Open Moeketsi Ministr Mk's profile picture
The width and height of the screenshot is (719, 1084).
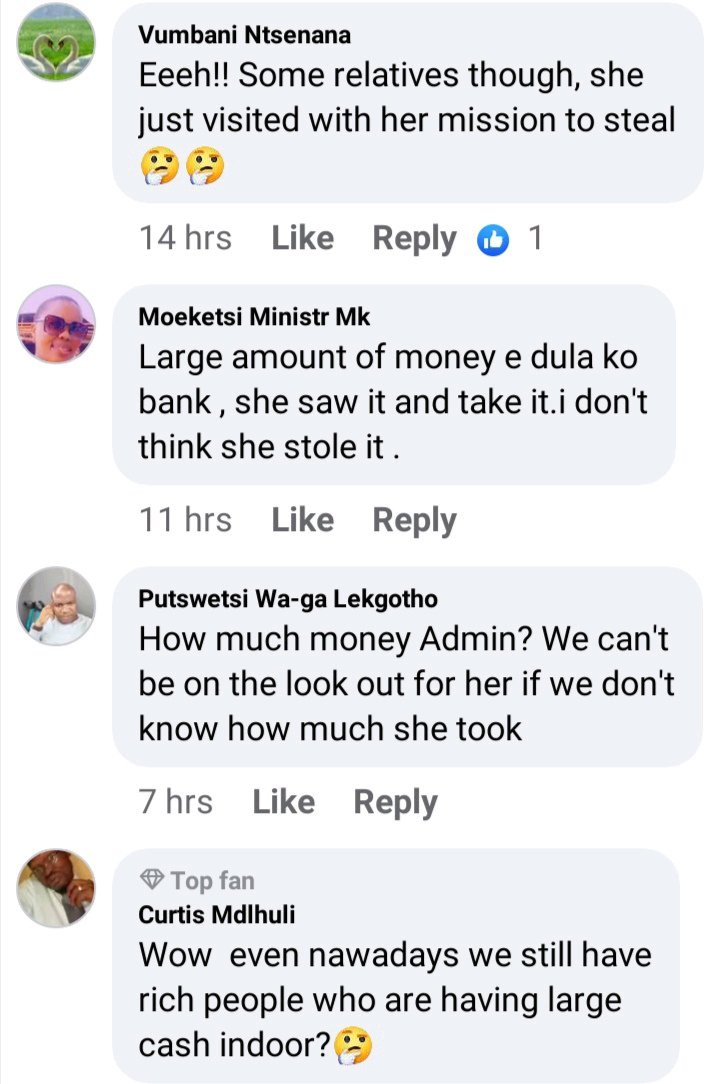coord(56,324)
